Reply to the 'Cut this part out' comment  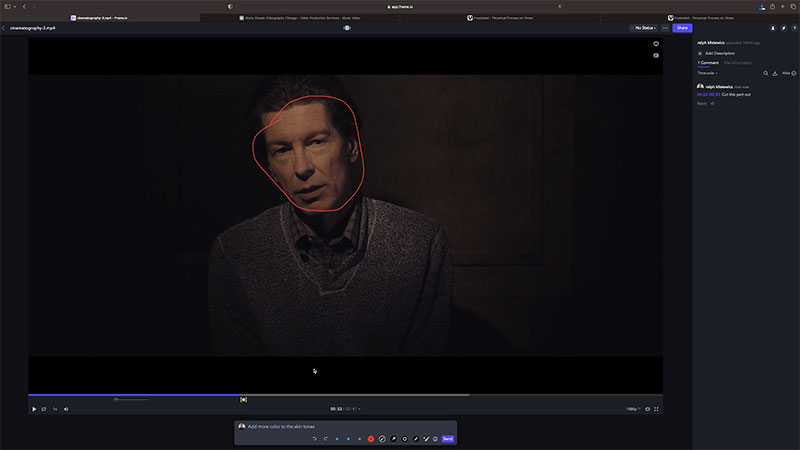coord(702,104)
